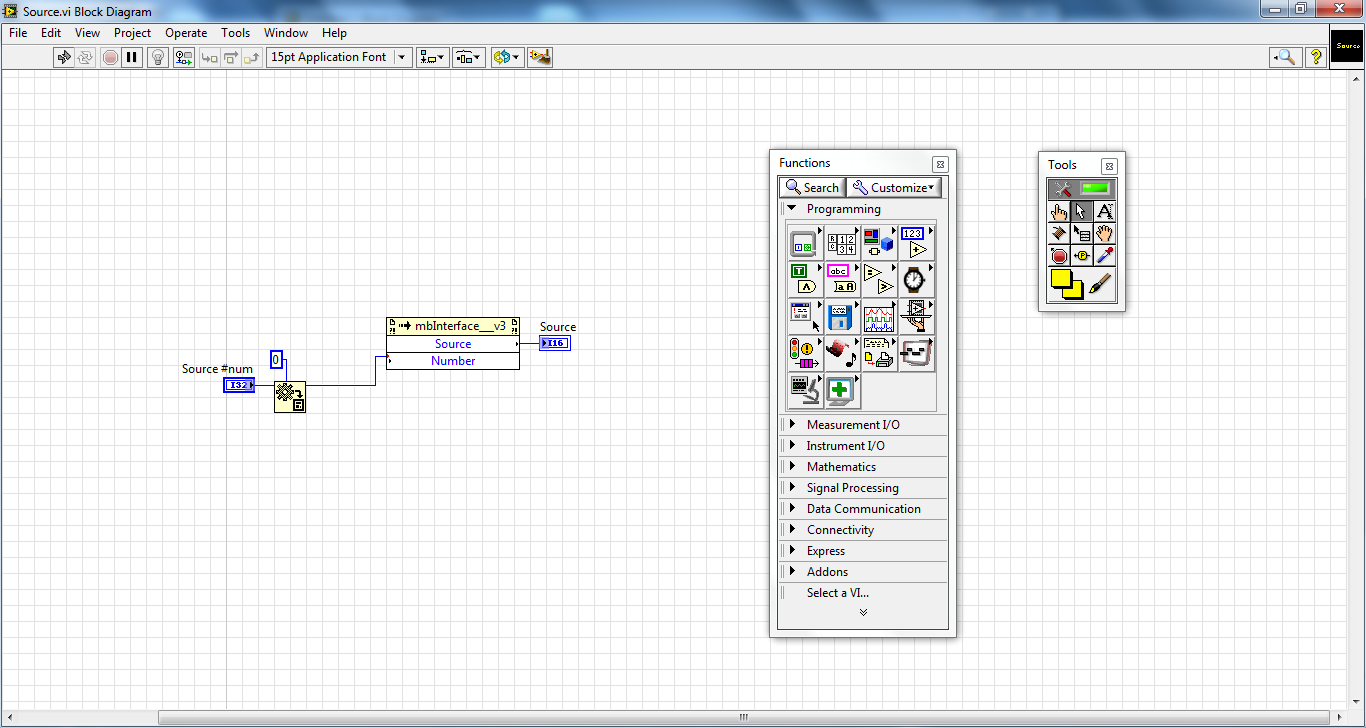1366x728 pixels.
Task: Click the Clean Up Diagram icon
Action: 540,57
